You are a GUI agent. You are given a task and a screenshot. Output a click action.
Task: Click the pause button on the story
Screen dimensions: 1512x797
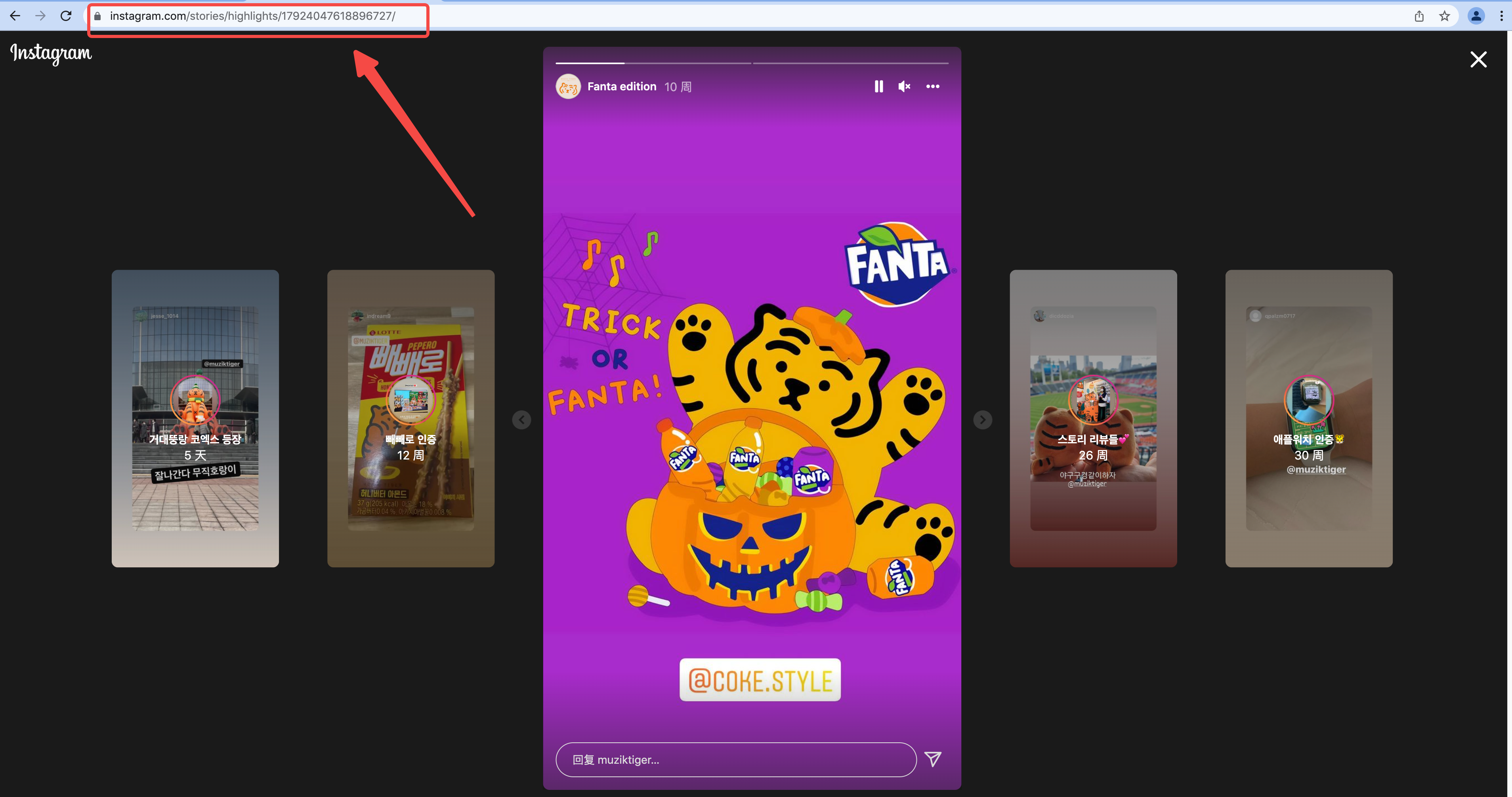pyautogui.click(x=878, y=86)
